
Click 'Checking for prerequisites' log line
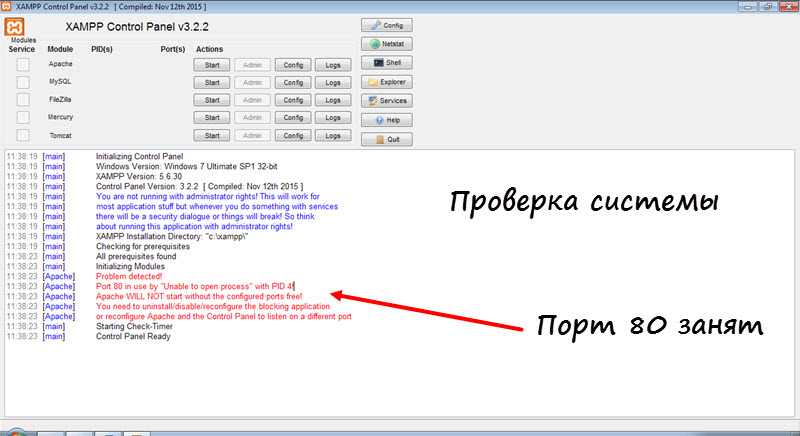(x=143, y=246)
